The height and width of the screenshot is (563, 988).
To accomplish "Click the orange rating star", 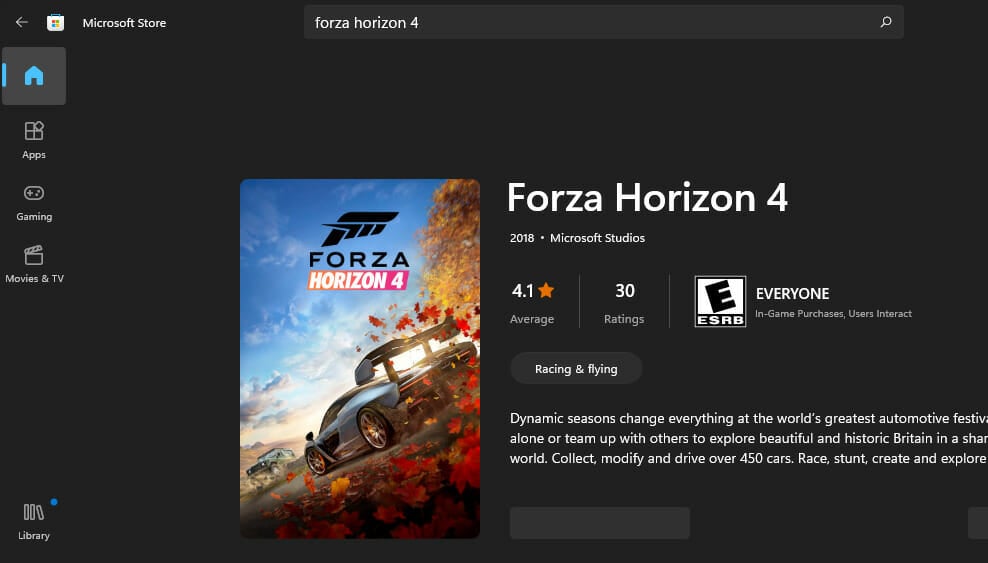I will coord(546,290).
